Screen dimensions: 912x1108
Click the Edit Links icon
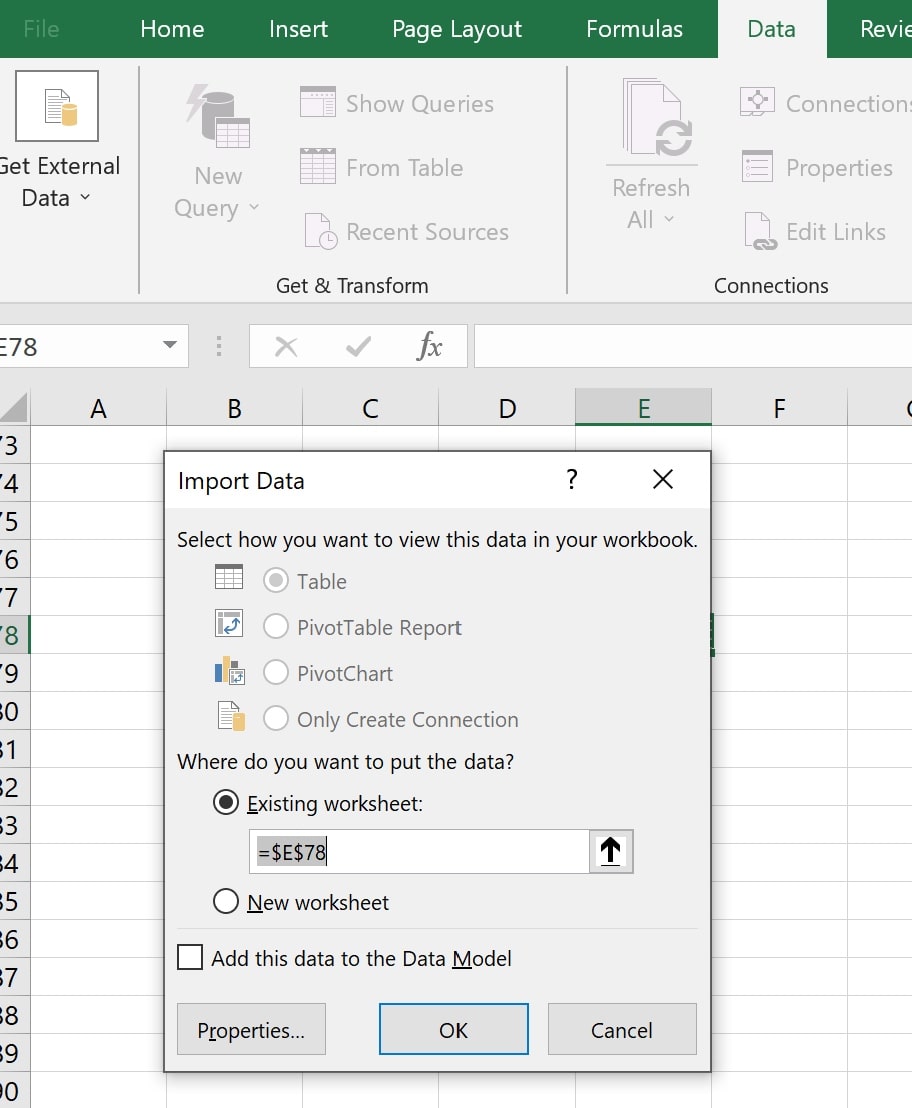coord(759,231)
